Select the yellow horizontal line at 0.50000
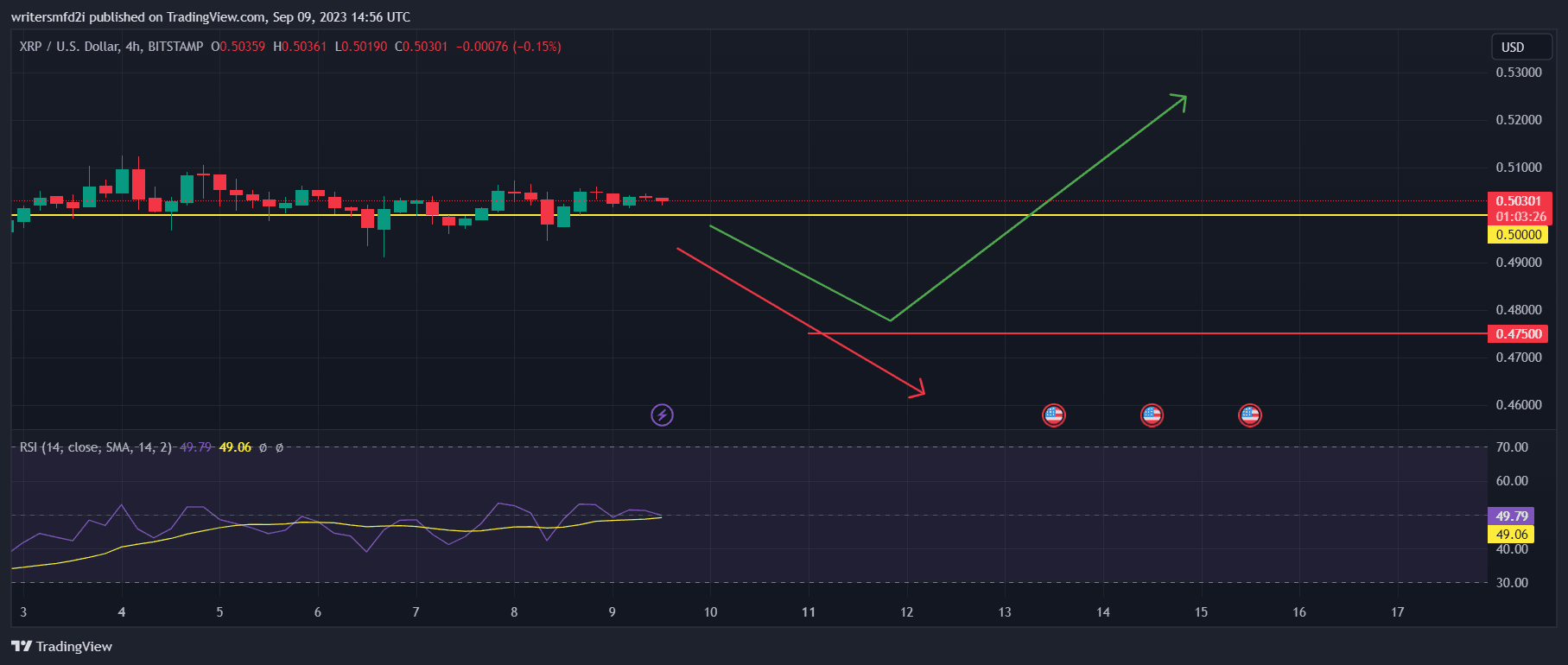 coord(1209,215)
